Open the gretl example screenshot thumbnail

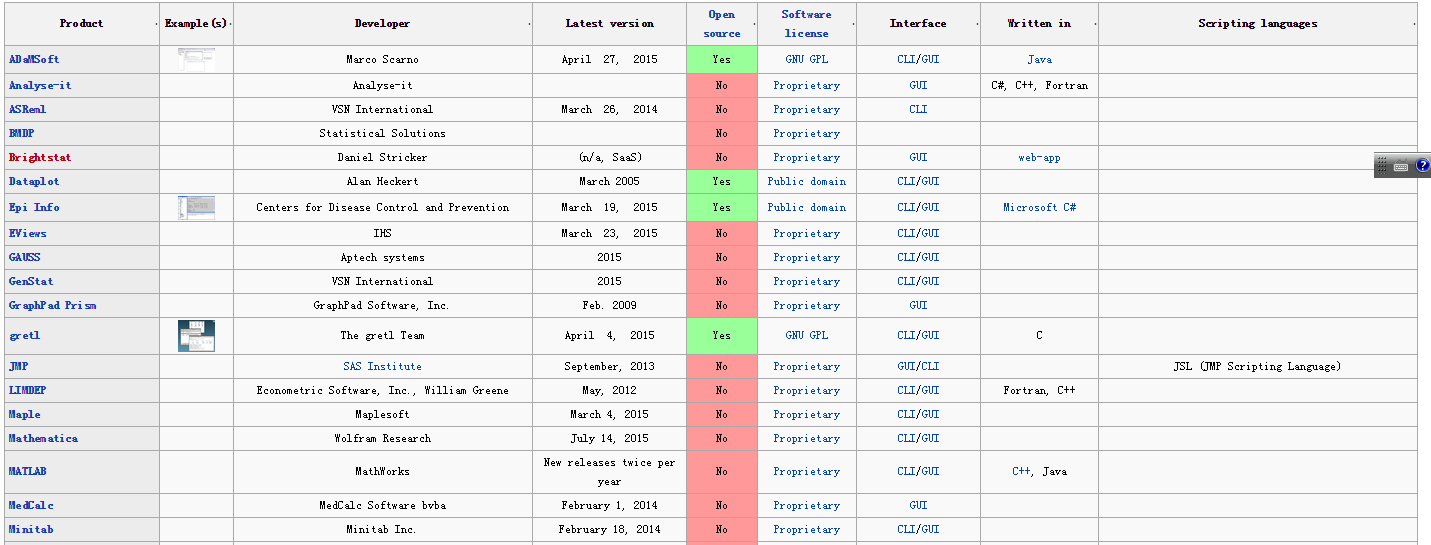196,336
